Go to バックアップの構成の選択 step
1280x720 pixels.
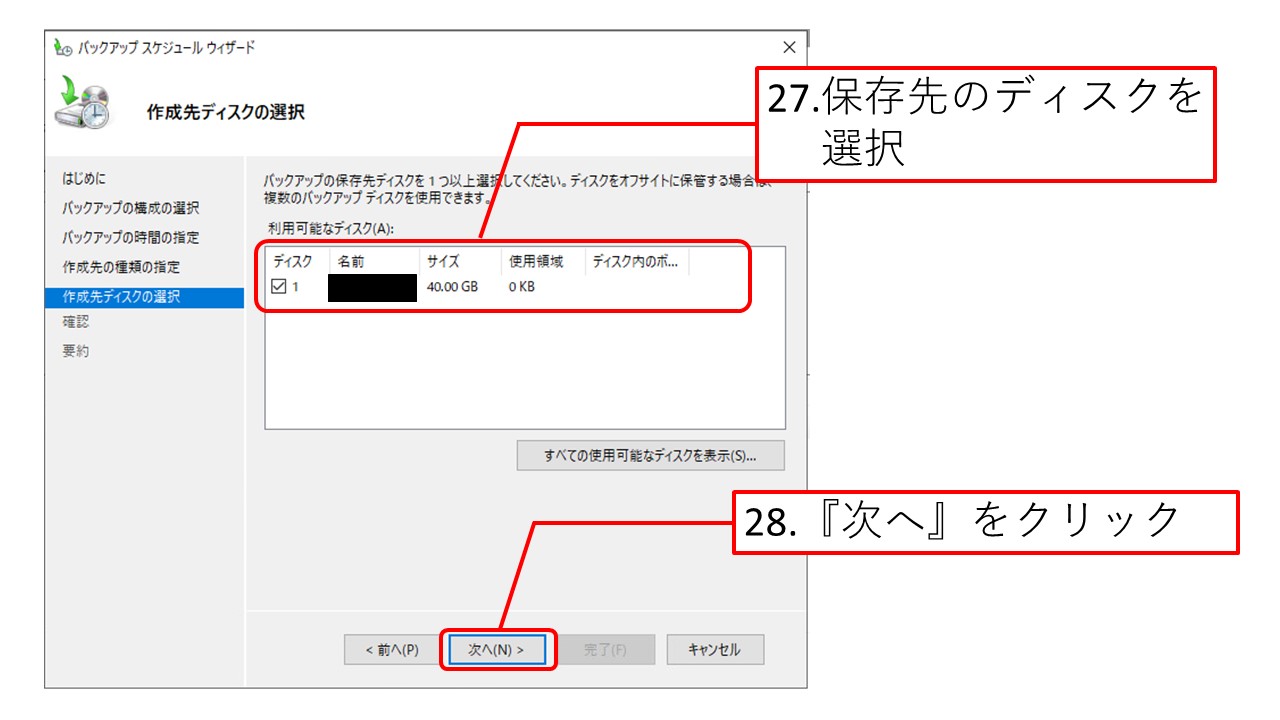(130, 208)
